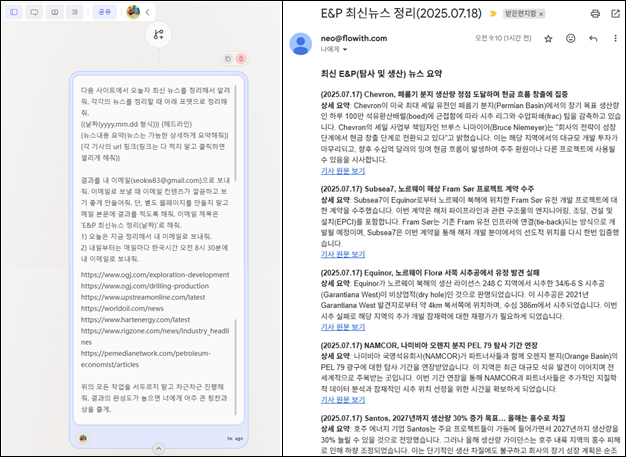Click the email received time 오전 9:10
The image size is (626, 457).
(x=503, y=38)
